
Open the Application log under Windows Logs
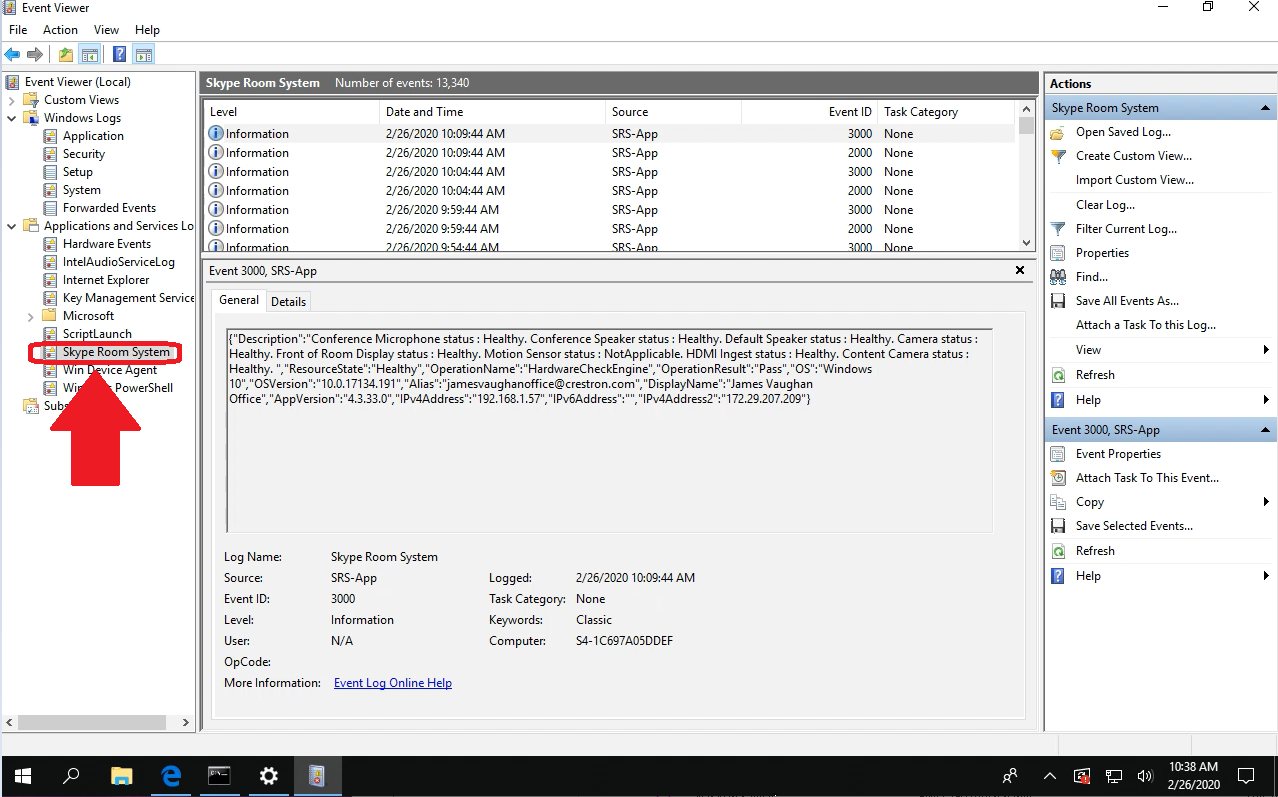pyautogui.click(x=93, y=136)
